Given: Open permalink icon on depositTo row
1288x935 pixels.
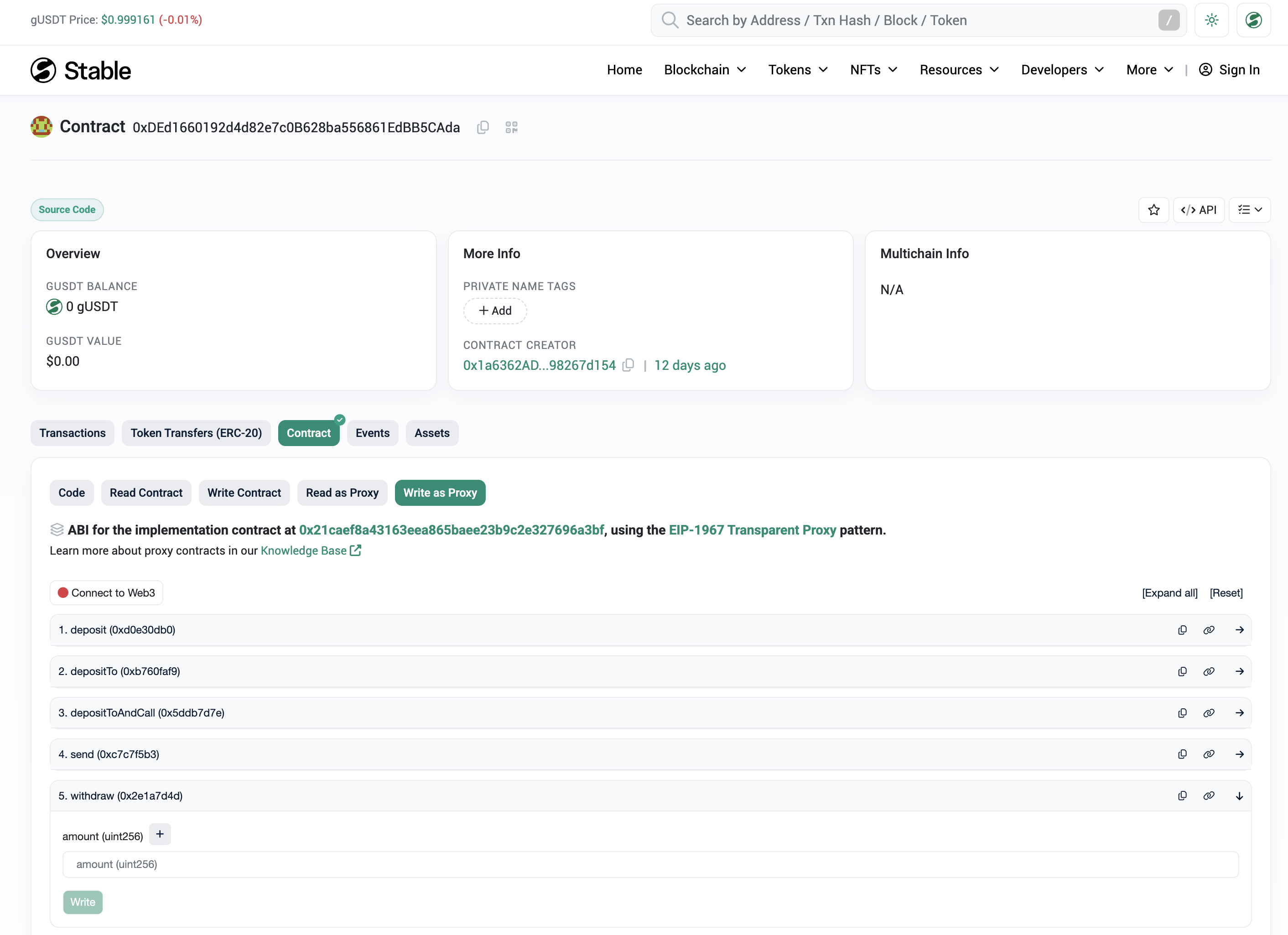Looking at the screenshot, I should pos(1209,671).
